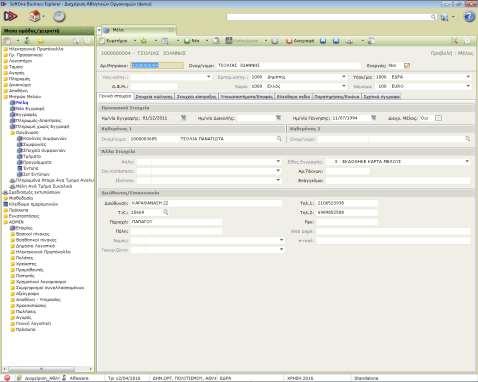The image size is (478, 382).
Task: Switch to the tab just before Παρατηρήσεις
Action: (293, 97)
